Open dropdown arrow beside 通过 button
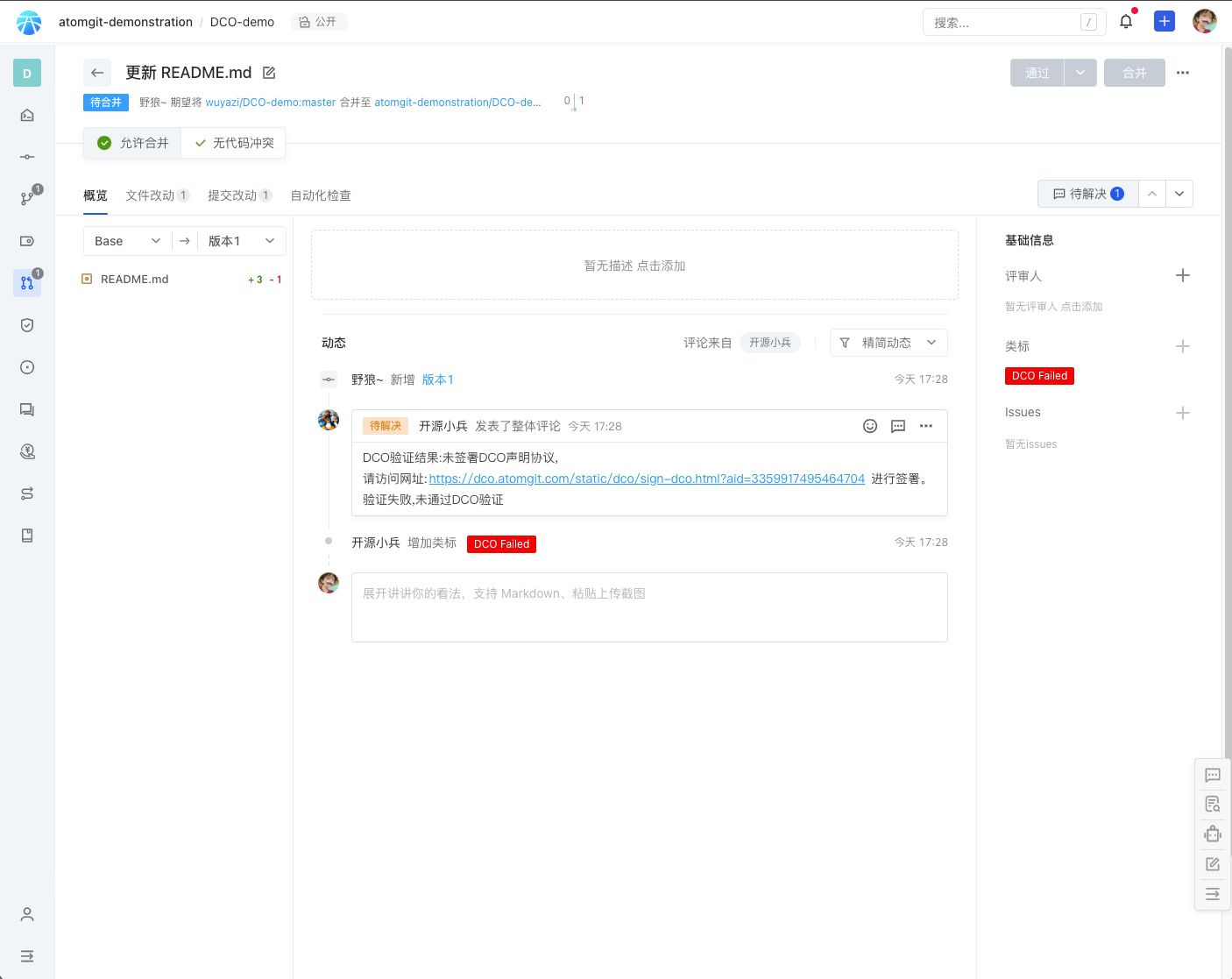Image resolution: width=1232 pixels, height=979 pixels. pyautogui.click(x=1080, y=73)
